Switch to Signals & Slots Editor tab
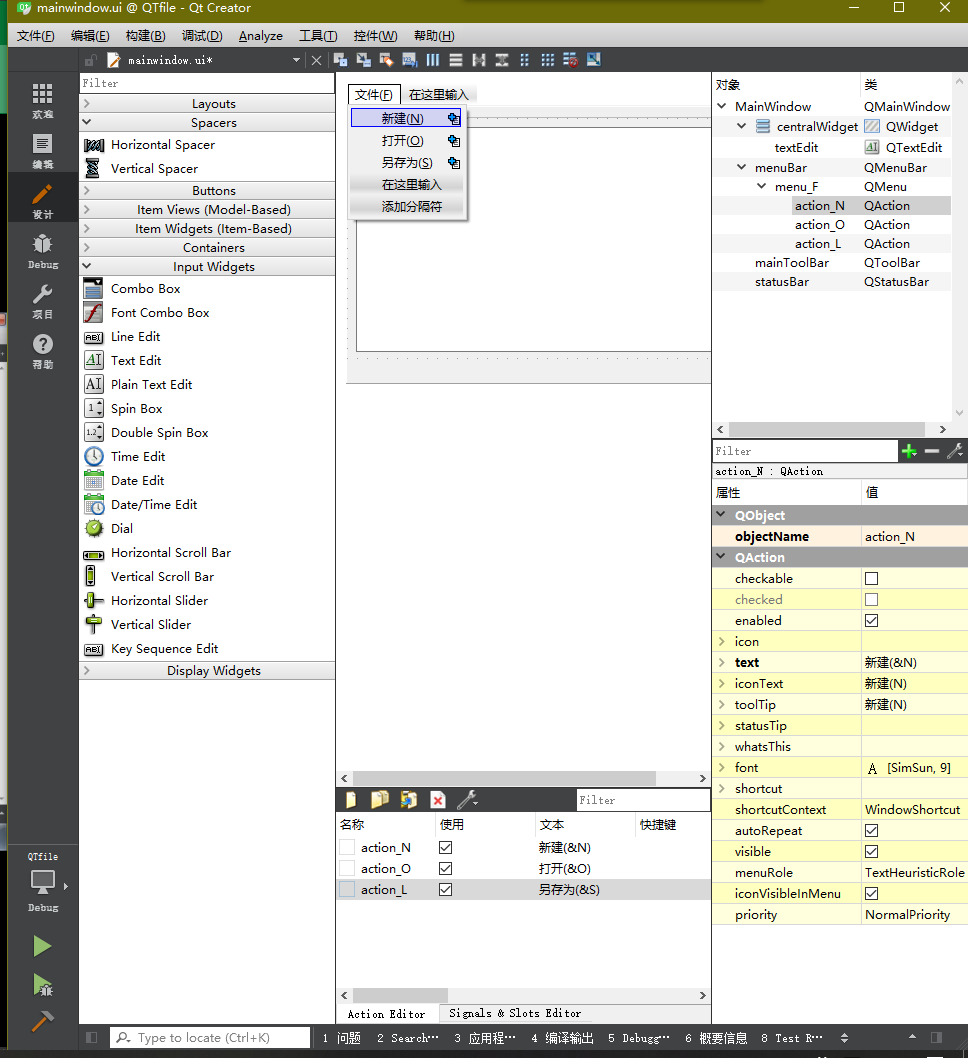This screenshot has width=968, height=1058. click(515, 1013)
